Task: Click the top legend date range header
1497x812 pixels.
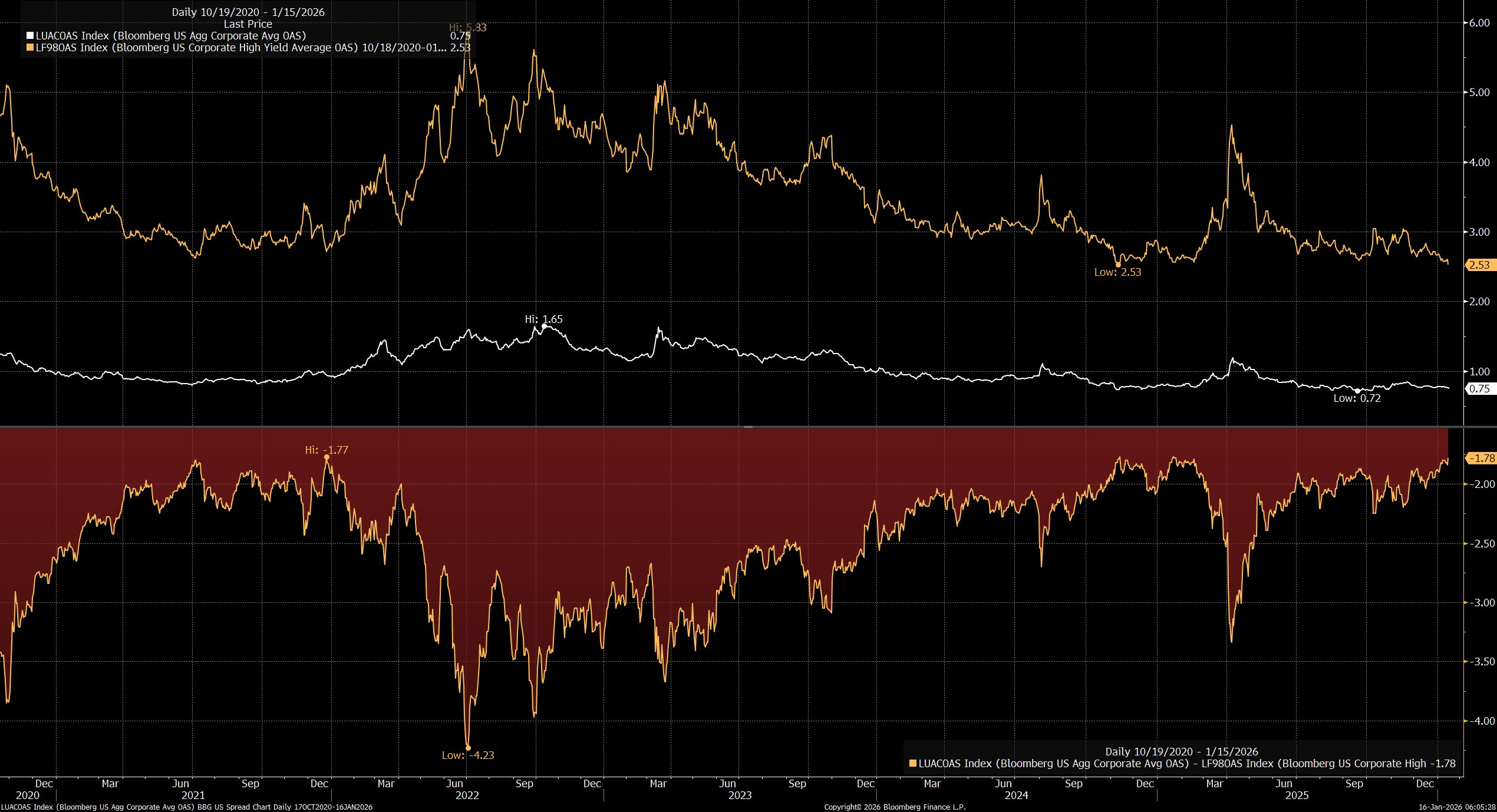Action: pos(248,12)
